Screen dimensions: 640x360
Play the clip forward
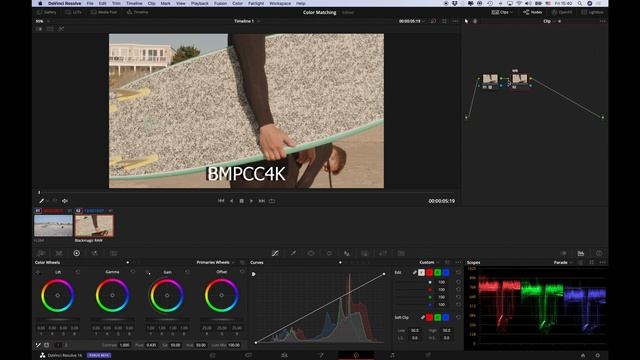coord(251,201)
